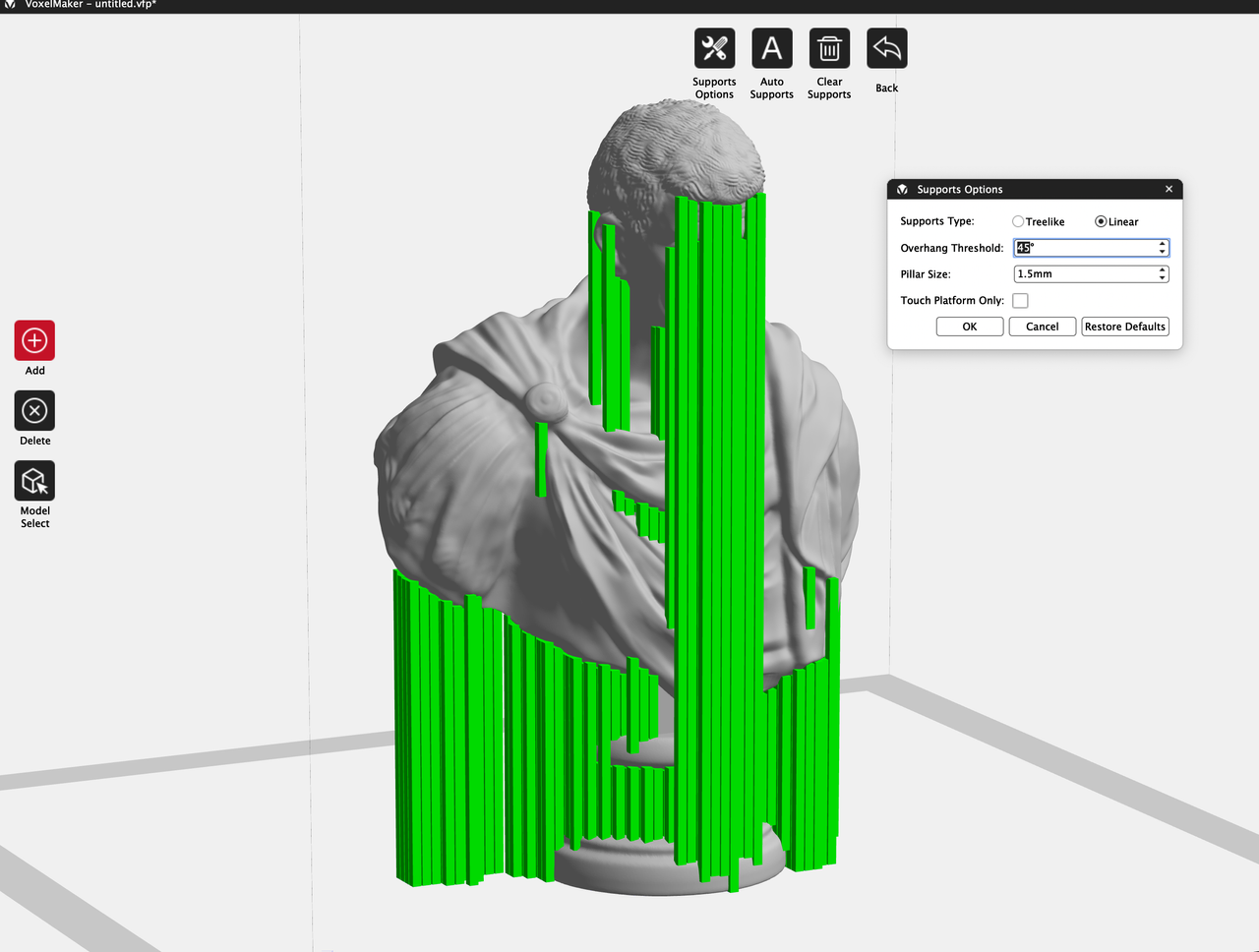The height and width of the screenshot is (952, 1259).
Task: Close the Supports Options dialog
Action: (x=1169, y=189)
